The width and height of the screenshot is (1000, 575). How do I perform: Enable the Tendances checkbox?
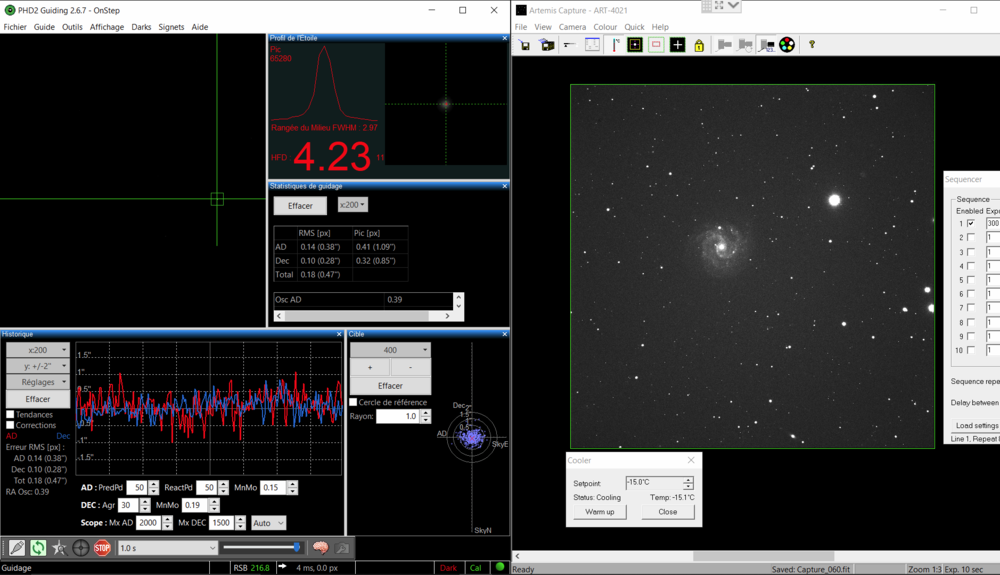pyautogui.click(x=10, y=414)
